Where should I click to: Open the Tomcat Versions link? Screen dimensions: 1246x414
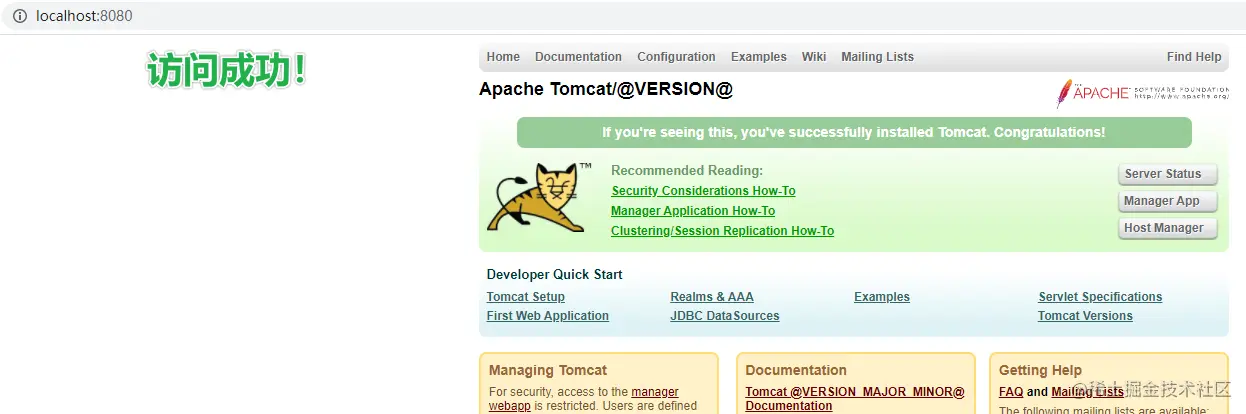[1085, 316]
